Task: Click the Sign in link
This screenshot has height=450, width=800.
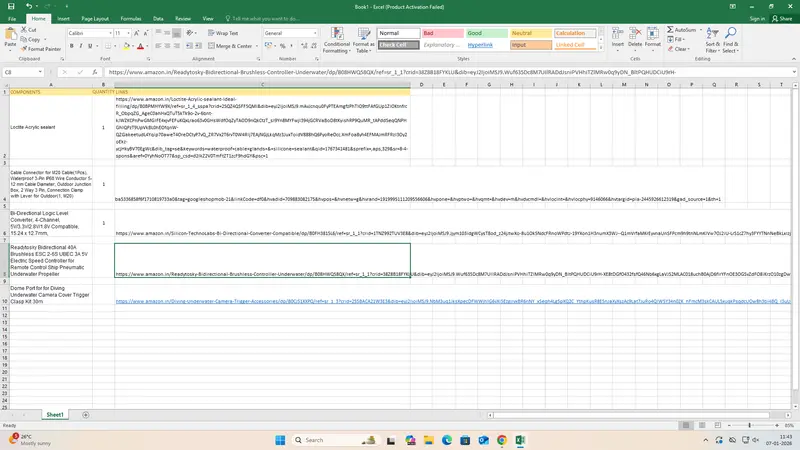Action: coord(757,19)
